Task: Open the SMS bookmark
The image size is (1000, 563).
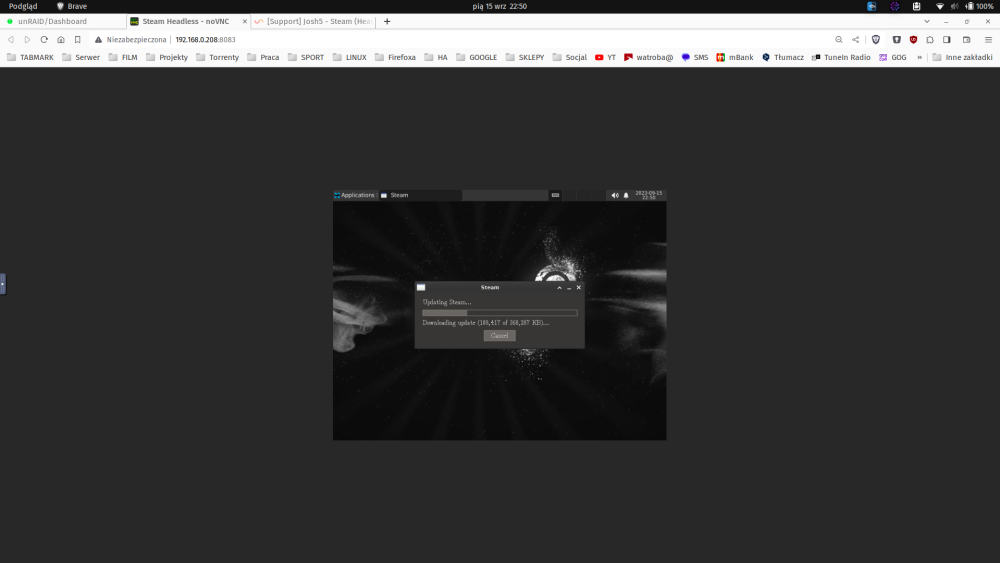Action: pos(695,57)
